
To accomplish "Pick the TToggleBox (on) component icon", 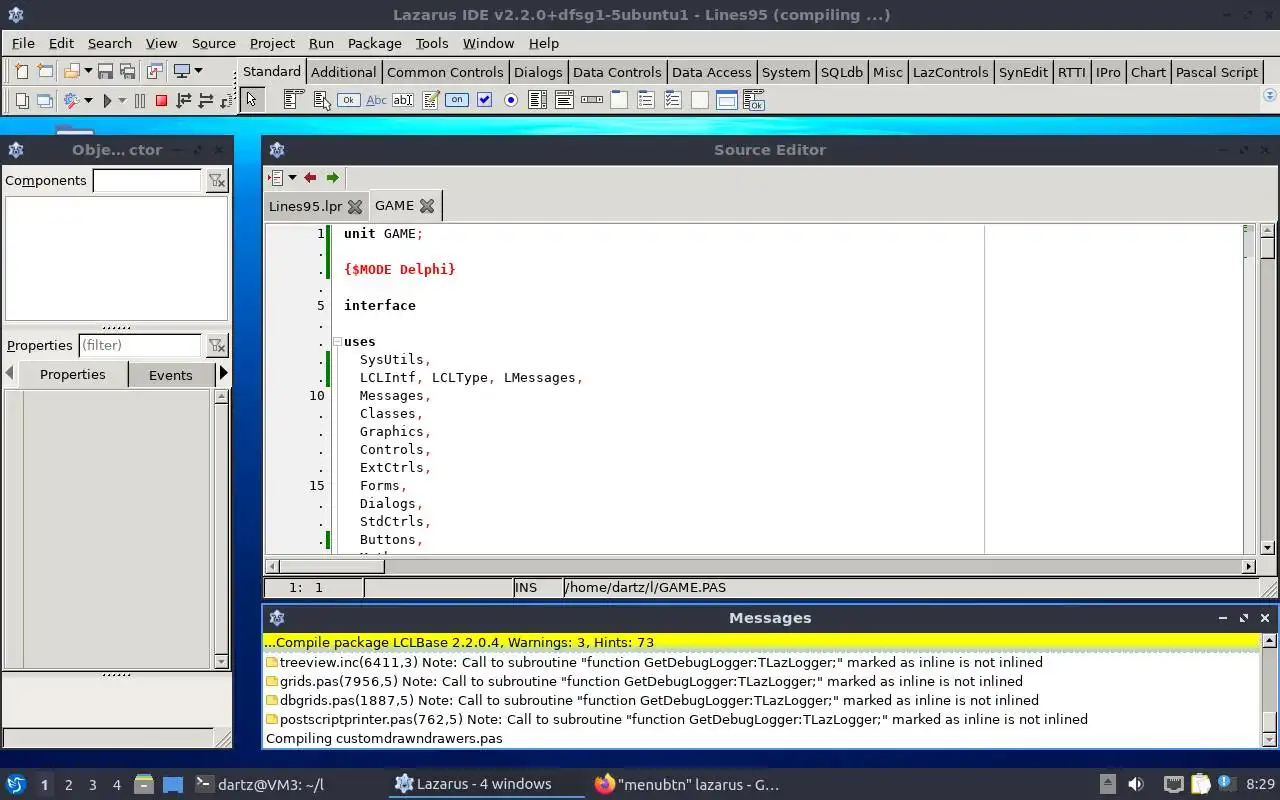I will tap(457, 100).
